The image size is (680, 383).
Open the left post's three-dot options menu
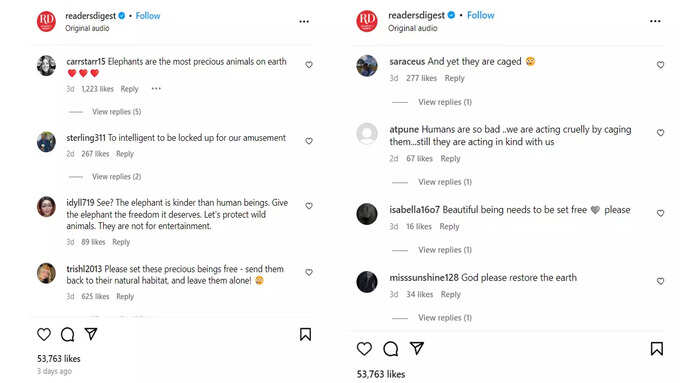[x=304, y=21]
